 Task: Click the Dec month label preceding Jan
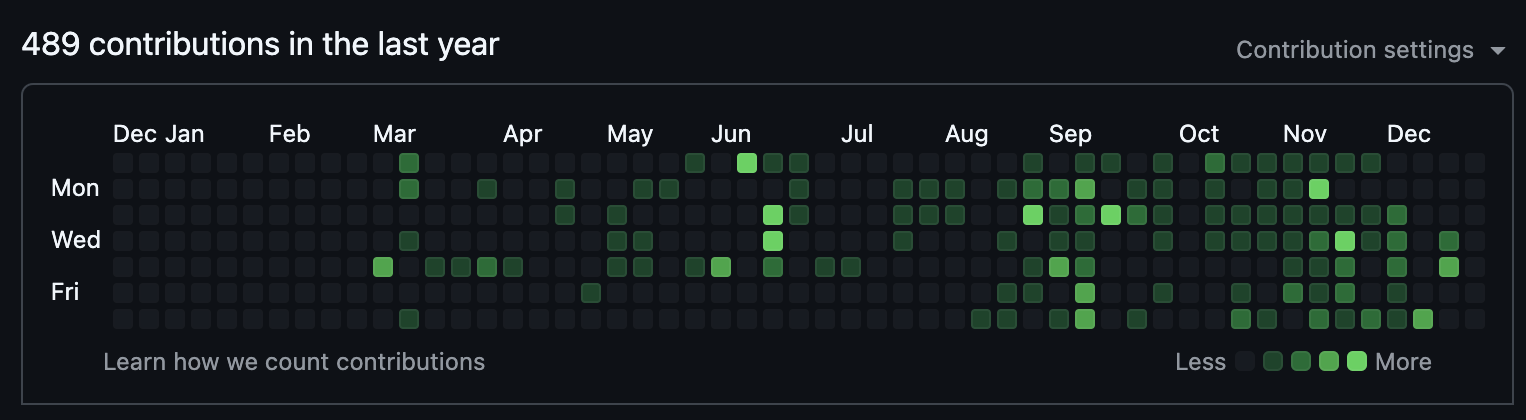(135, 134)
